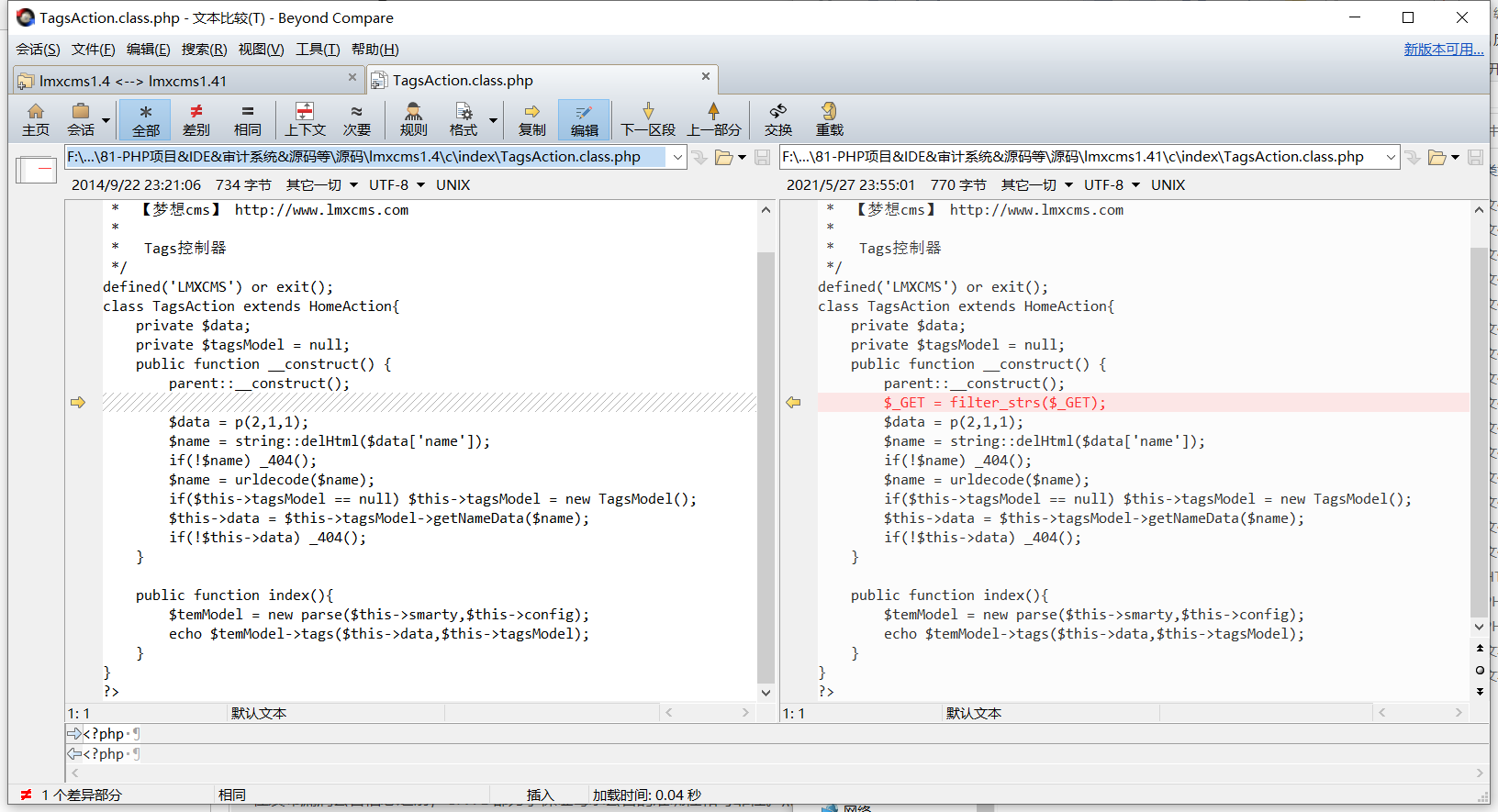Expand the right path history dropdown
This screenshot has height=812, width=1498.
[x=1391, y=157]
